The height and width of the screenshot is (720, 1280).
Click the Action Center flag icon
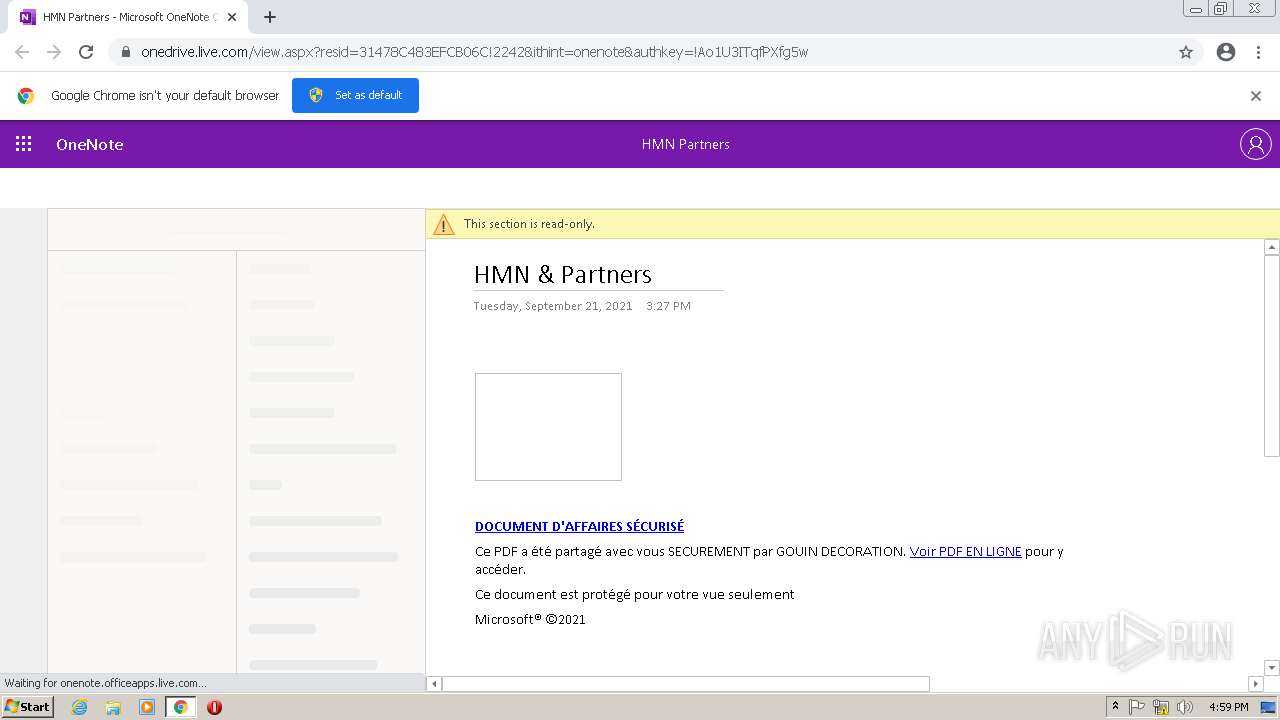click(1137, 707)
